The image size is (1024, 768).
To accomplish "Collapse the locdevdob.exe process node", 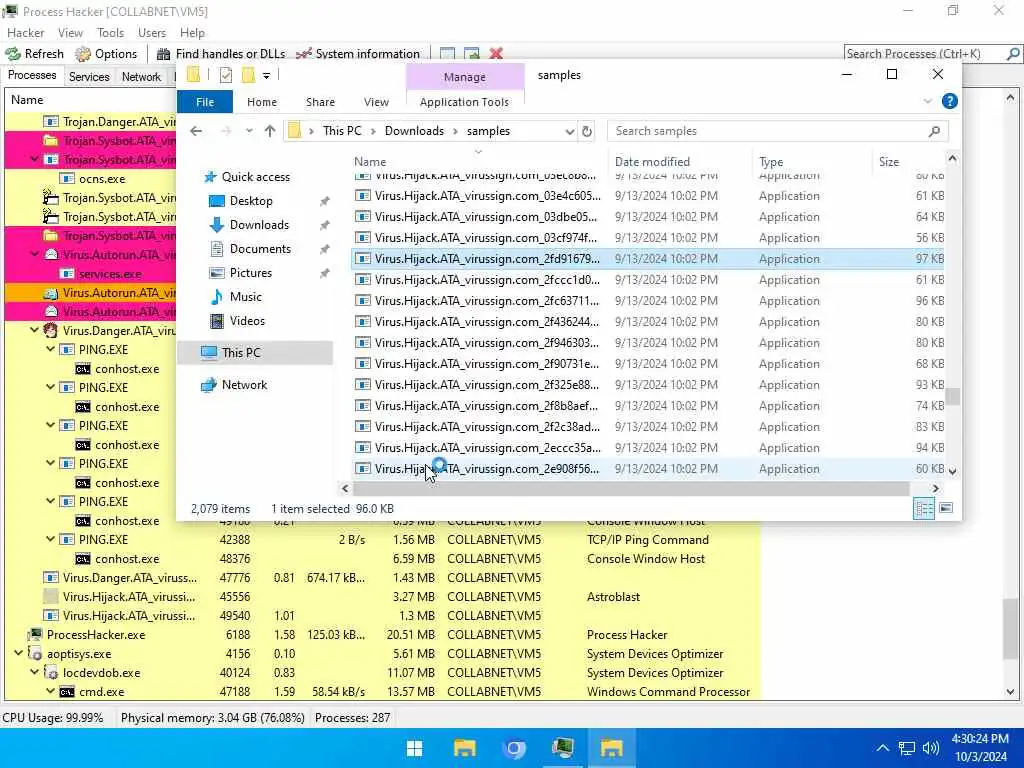I will [x=34, y=672].
